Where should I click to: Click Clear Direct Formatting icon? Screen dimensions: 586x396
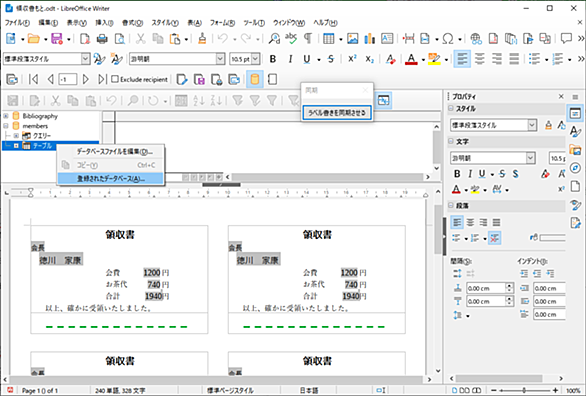pyautogui.click(x=391, y=59)
